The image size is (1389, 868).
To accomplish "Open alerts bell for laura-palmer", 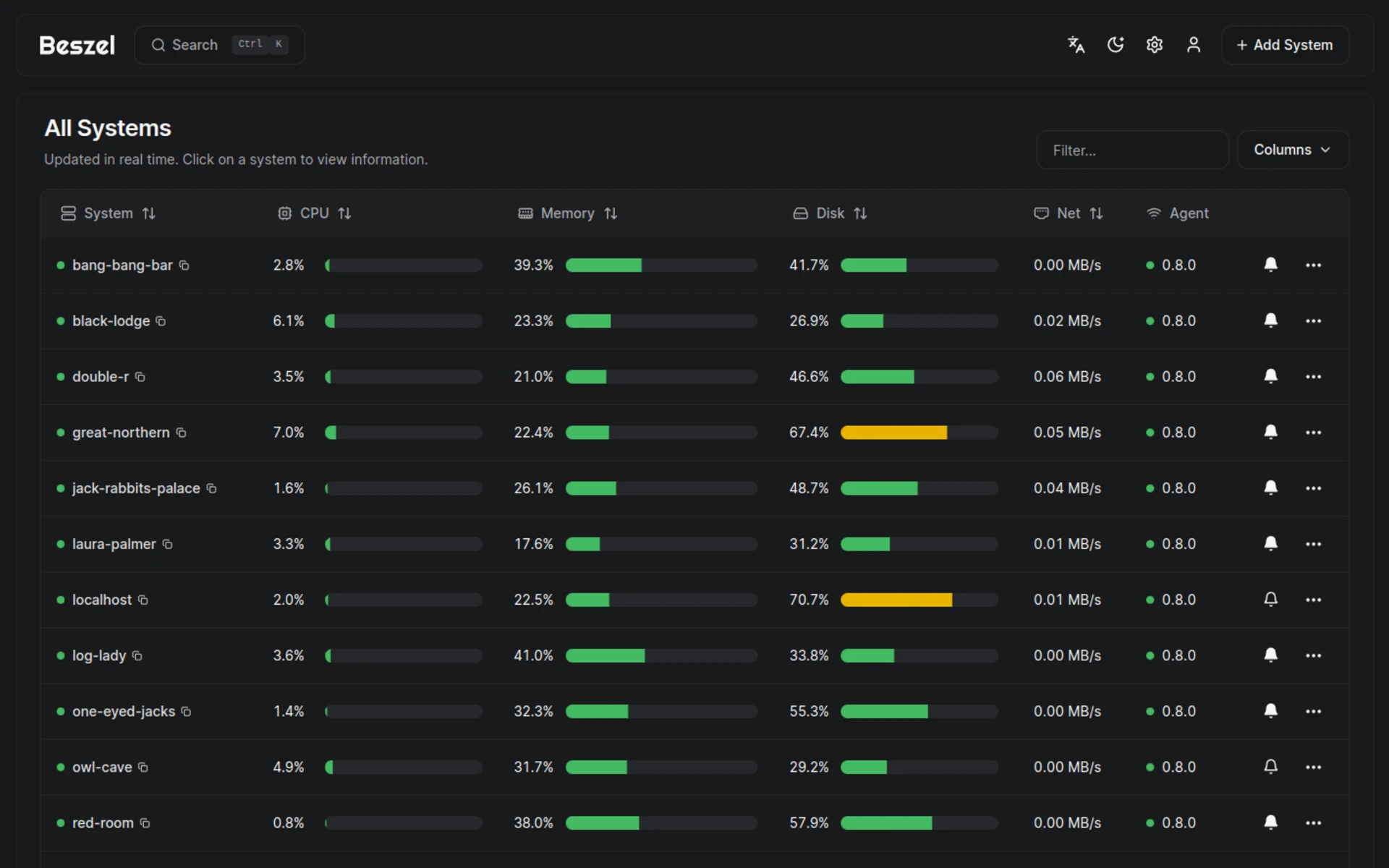I will 1270,543.
